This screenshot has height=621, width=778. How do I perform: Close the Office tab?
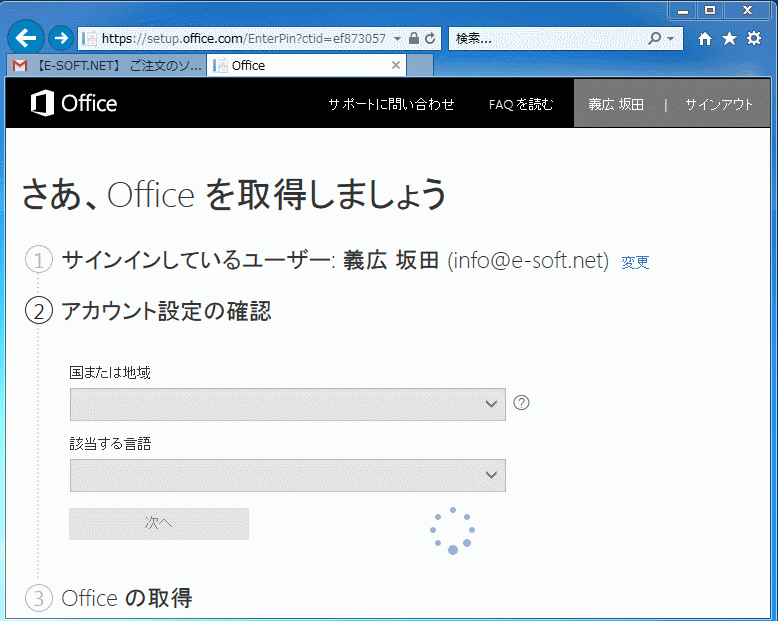click(395, 65)
